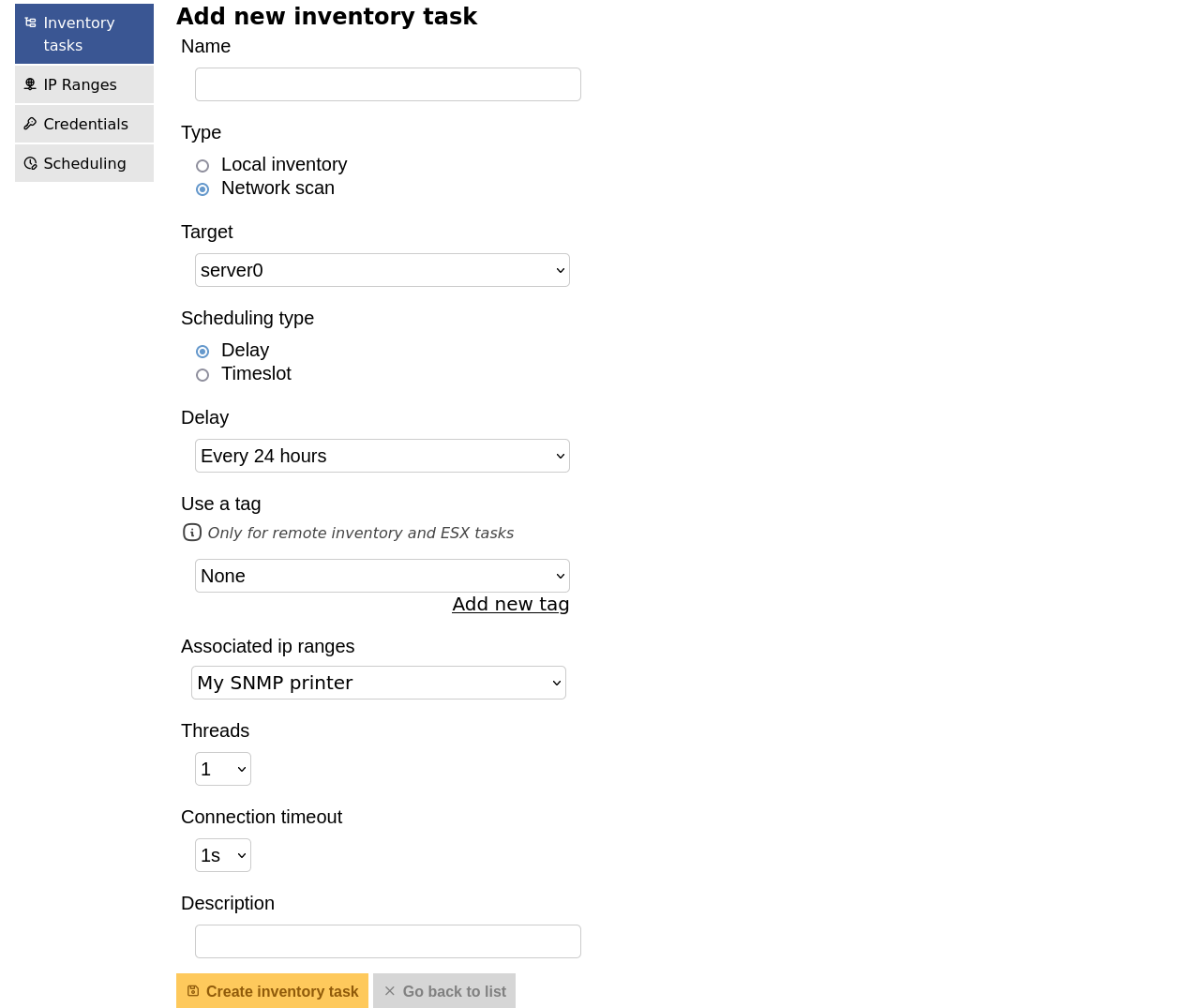Go to the Scheduling section
This screenshot has width=1200, height=1008.
point(84,163)
